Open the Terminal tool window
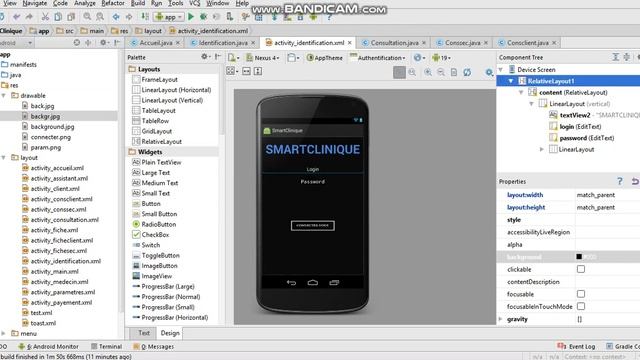The image size is (640, 360). tap(107, 347)
